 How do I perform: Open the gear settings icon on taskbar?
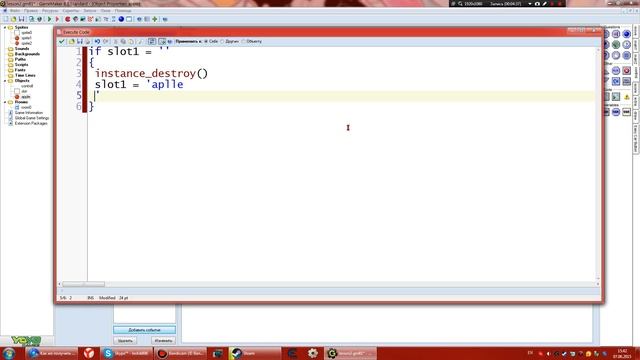point(313,353)
